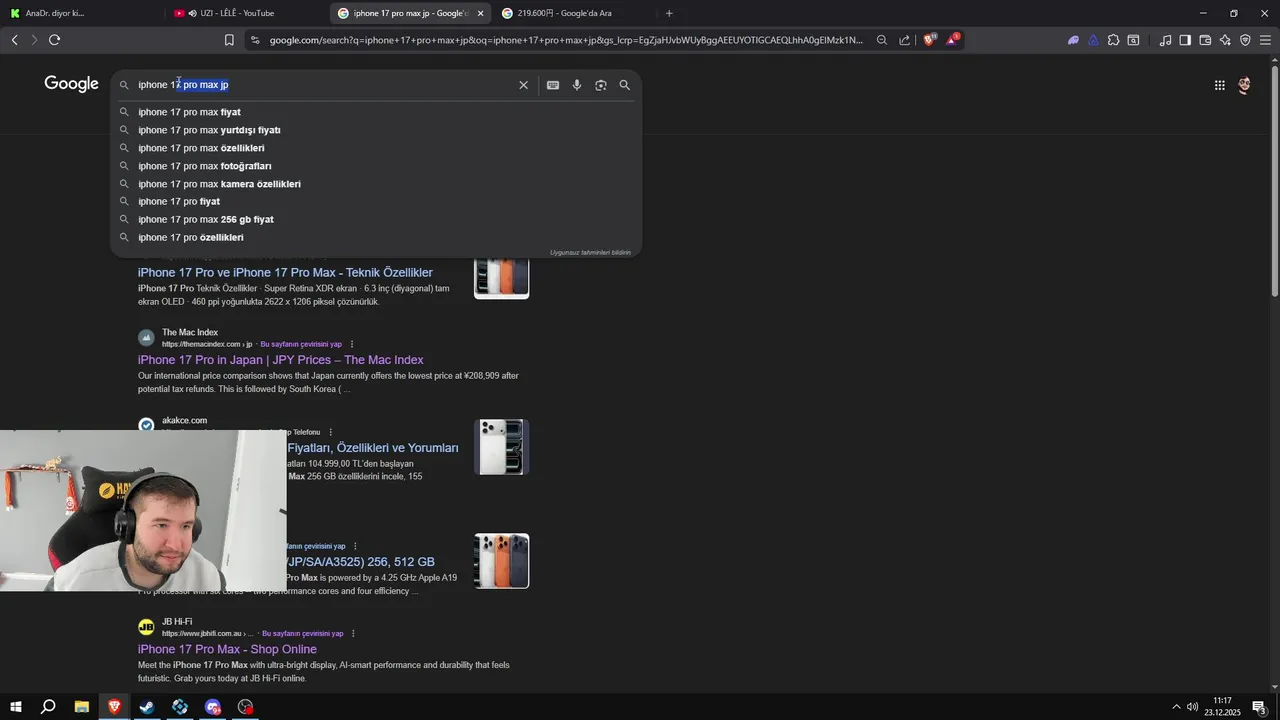Screen dimensions: 1280x720
Task: Close the iphone 17 pro max jp tab
Action: point(480,13)
